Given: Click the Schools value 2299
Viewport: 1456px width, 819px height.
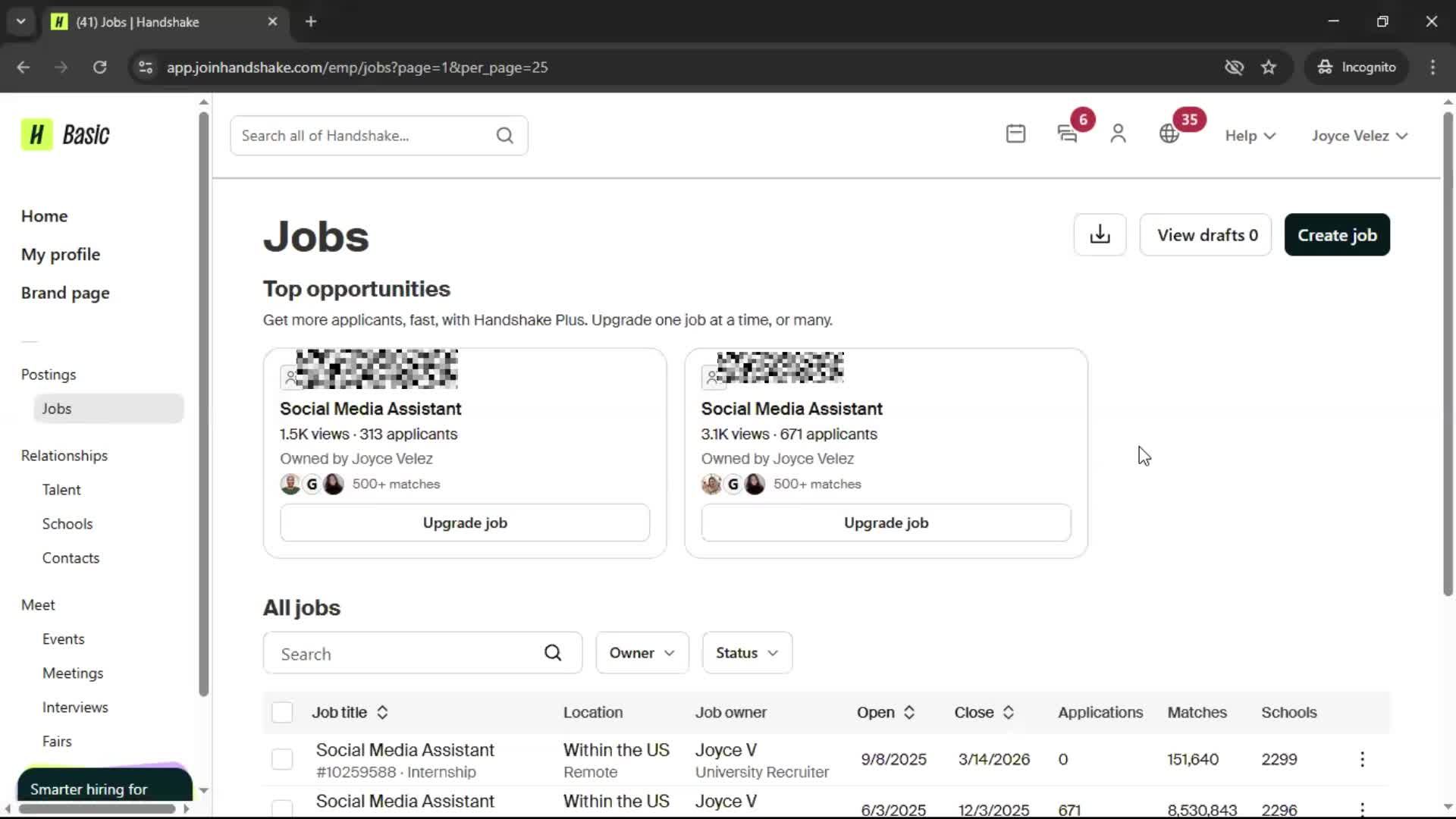Looking at the screenshot, I should pos(1279,759).
